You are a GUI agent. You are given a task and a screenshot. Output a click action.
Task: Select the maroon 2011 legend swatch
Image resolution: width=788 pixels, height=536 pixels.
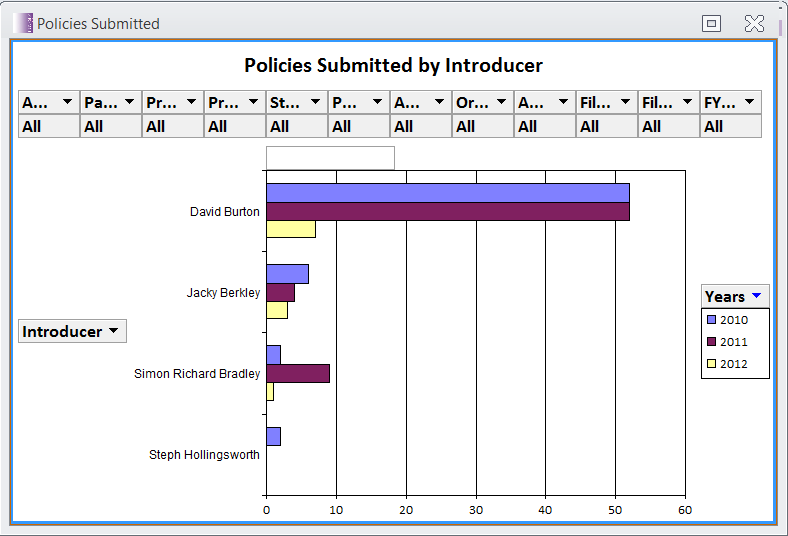click(711, 342)
